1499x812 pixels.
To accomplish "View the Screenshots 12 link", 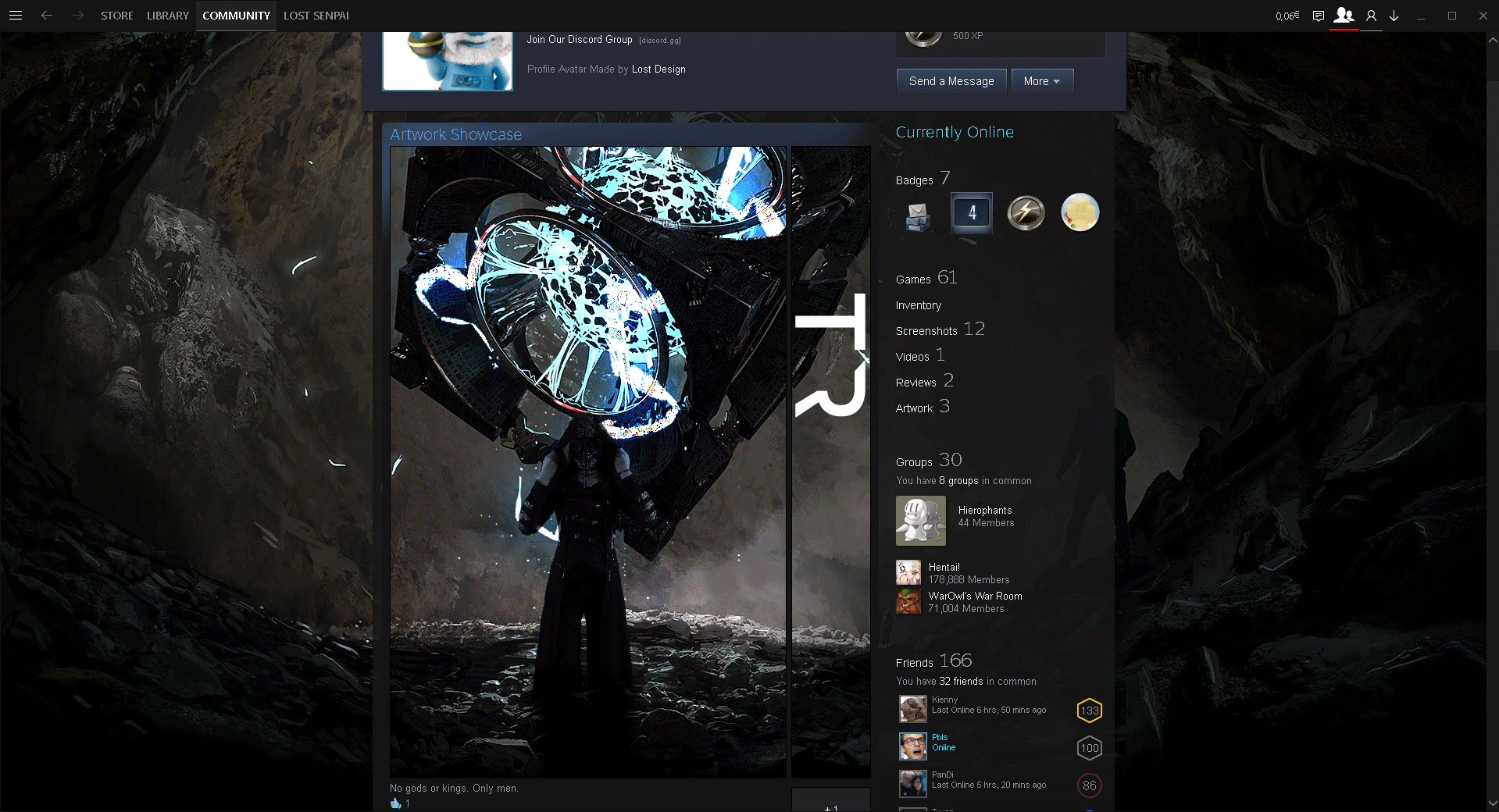I will tap(940, 329).
